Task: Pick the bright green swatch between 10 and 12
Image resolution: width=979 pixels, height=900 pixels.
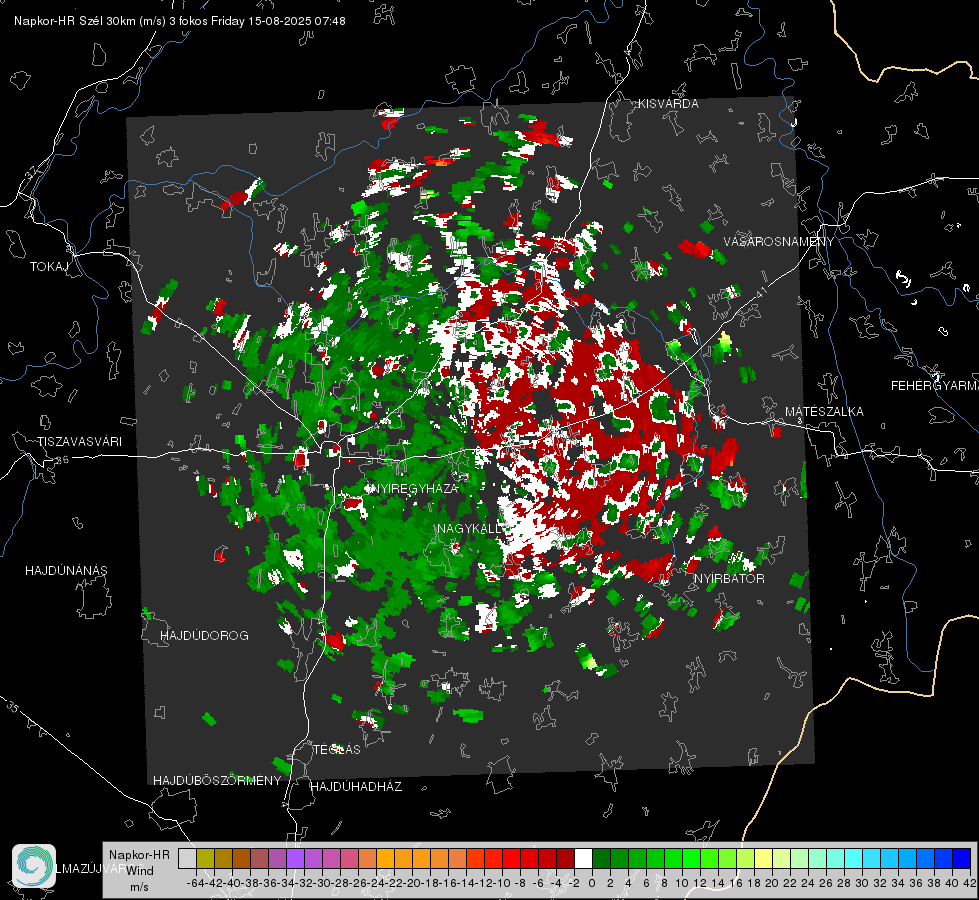Action: coord(691,858)
